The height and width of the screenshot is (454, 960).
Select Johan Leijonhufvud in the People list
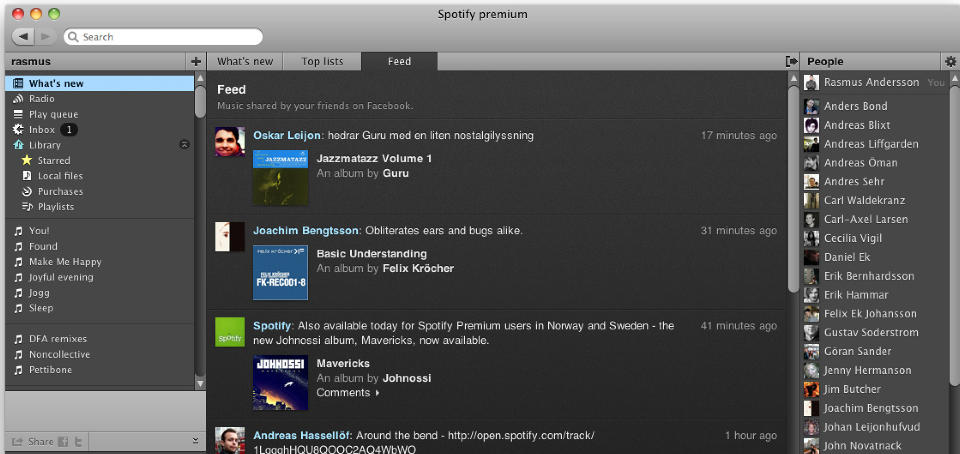(876, 427)
